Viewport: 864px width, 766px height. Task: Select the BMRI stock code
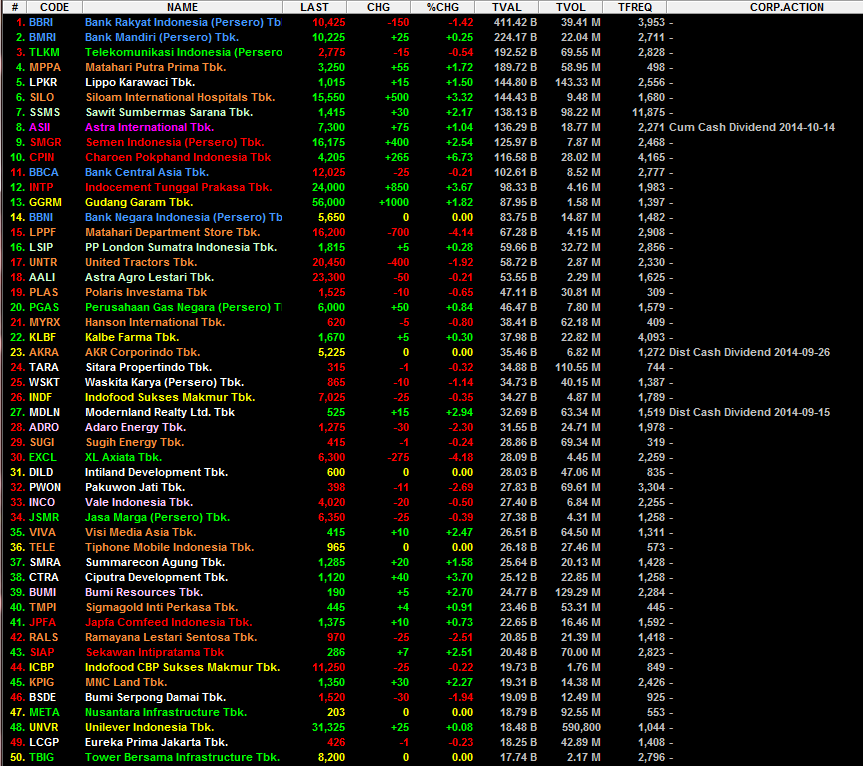tap(42, 37)
